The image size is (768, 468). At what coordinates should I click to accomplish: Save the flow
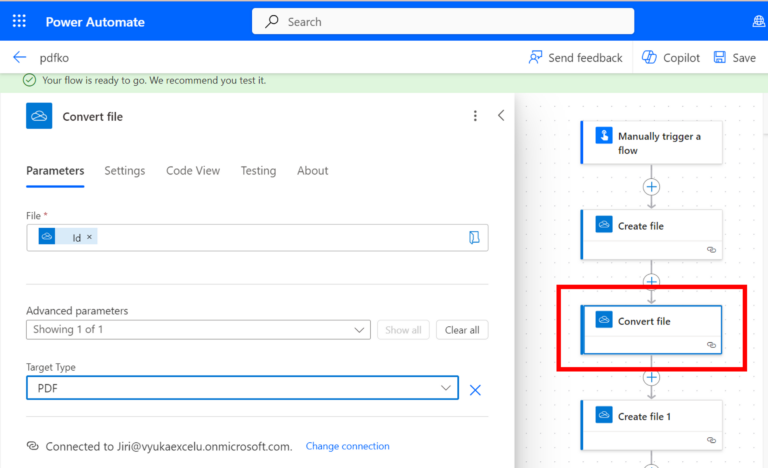tap(735, 58)
